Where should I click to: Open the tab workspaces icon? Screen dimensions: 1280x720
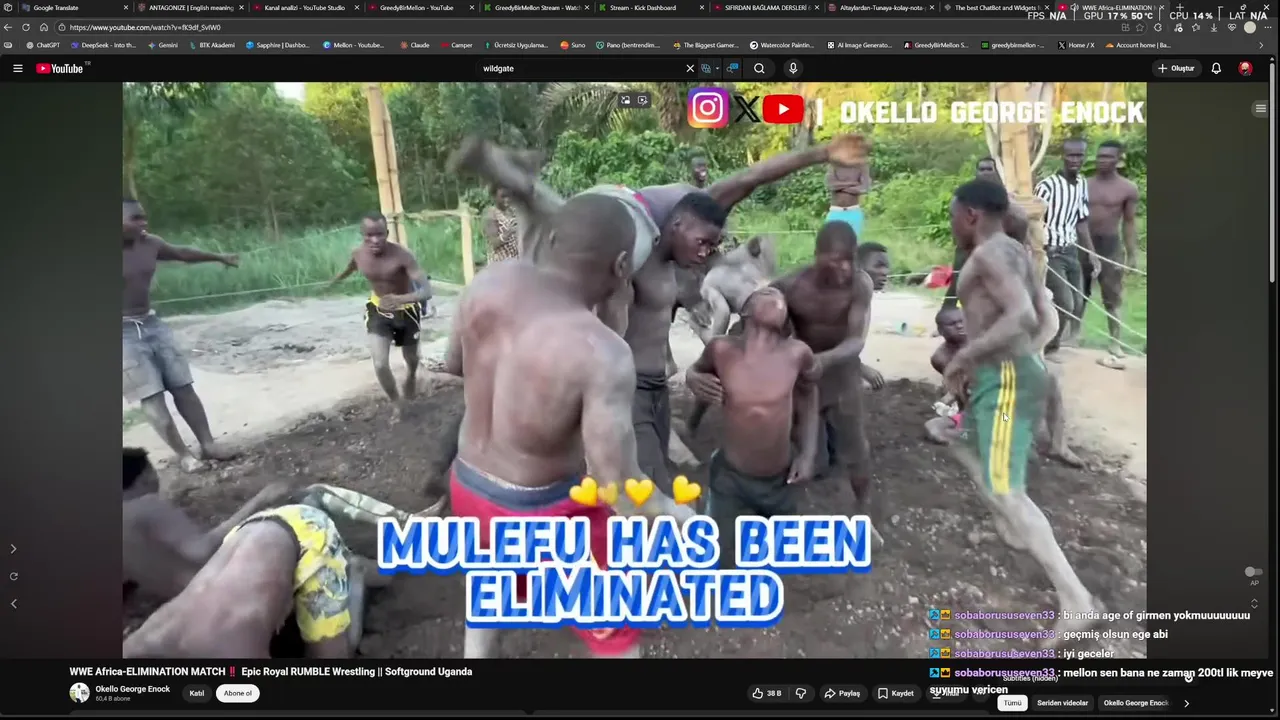(7, 7)
